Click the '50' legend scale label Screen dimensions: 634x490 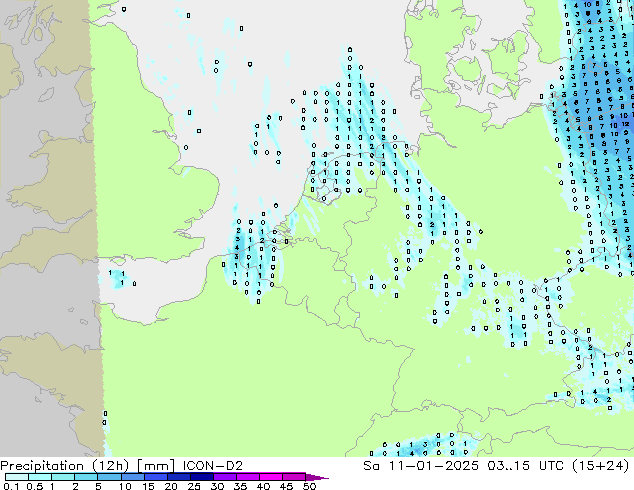pyautogui.click(x=310, y=486)
